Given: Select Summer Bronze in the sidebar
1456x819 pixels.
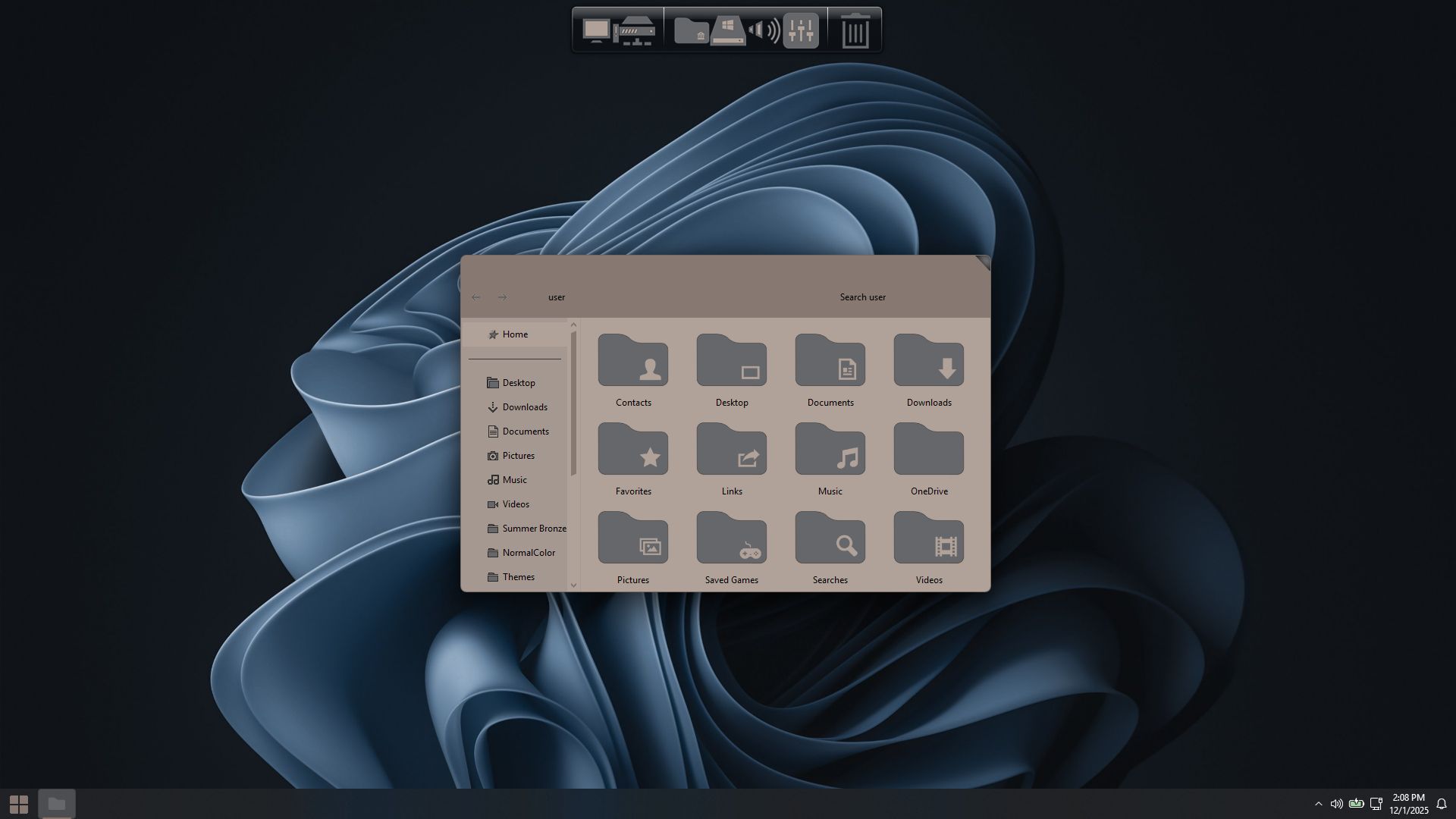Looking at the screenshot, I should [533, 529].
